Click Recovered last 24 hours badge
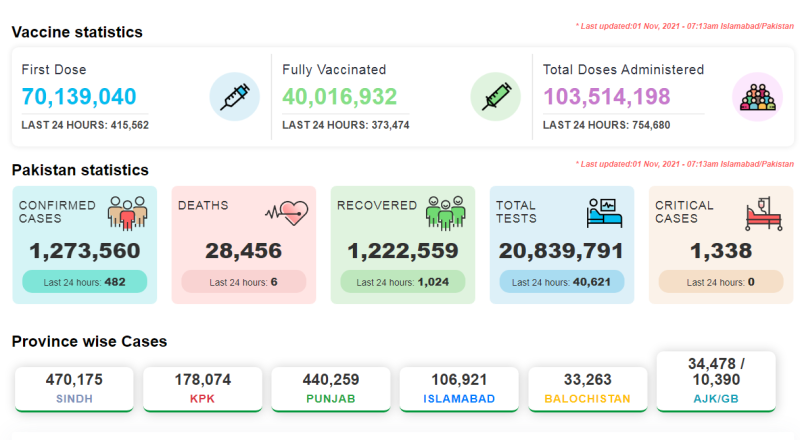 click(x=403, y=282)
